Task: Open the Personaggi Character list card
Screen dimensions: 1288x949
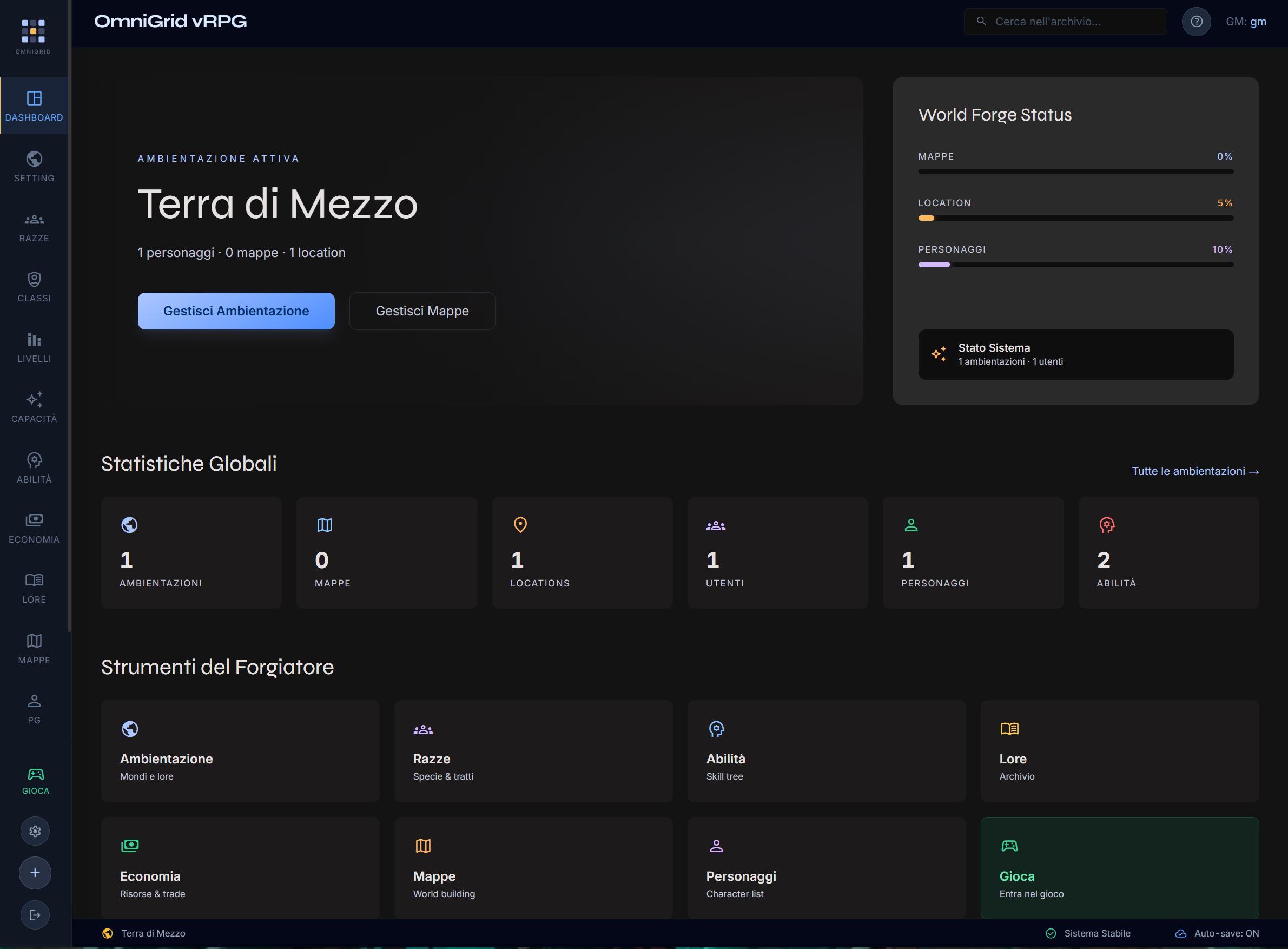Action: coord(827,868)
